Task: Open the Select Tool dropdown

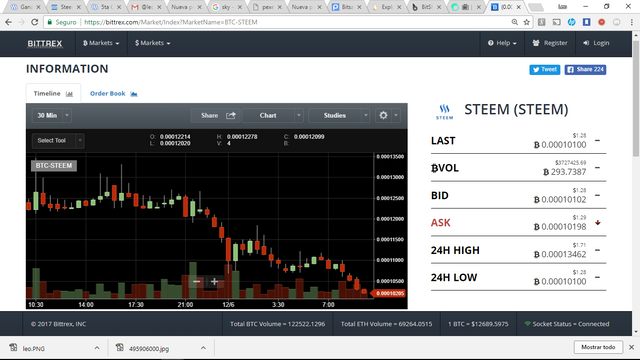Action: [x=58, y=140]
